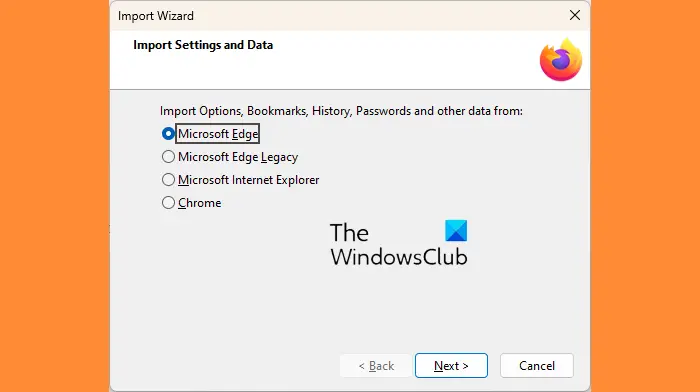Cancel the import wizard
Screen dimensions: 700x392
pos(537,366)
